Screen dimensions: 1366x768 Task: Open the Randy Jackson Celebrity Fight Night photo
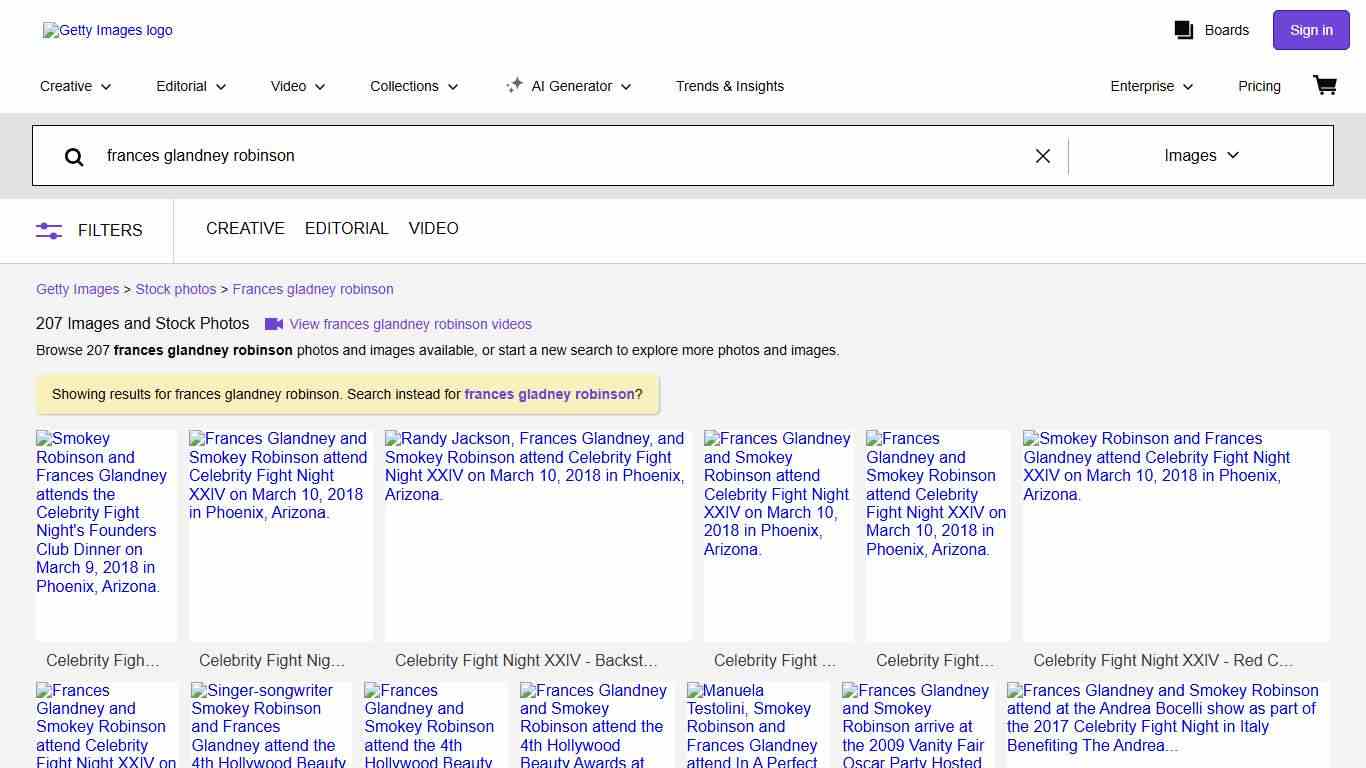coord(538,535)
